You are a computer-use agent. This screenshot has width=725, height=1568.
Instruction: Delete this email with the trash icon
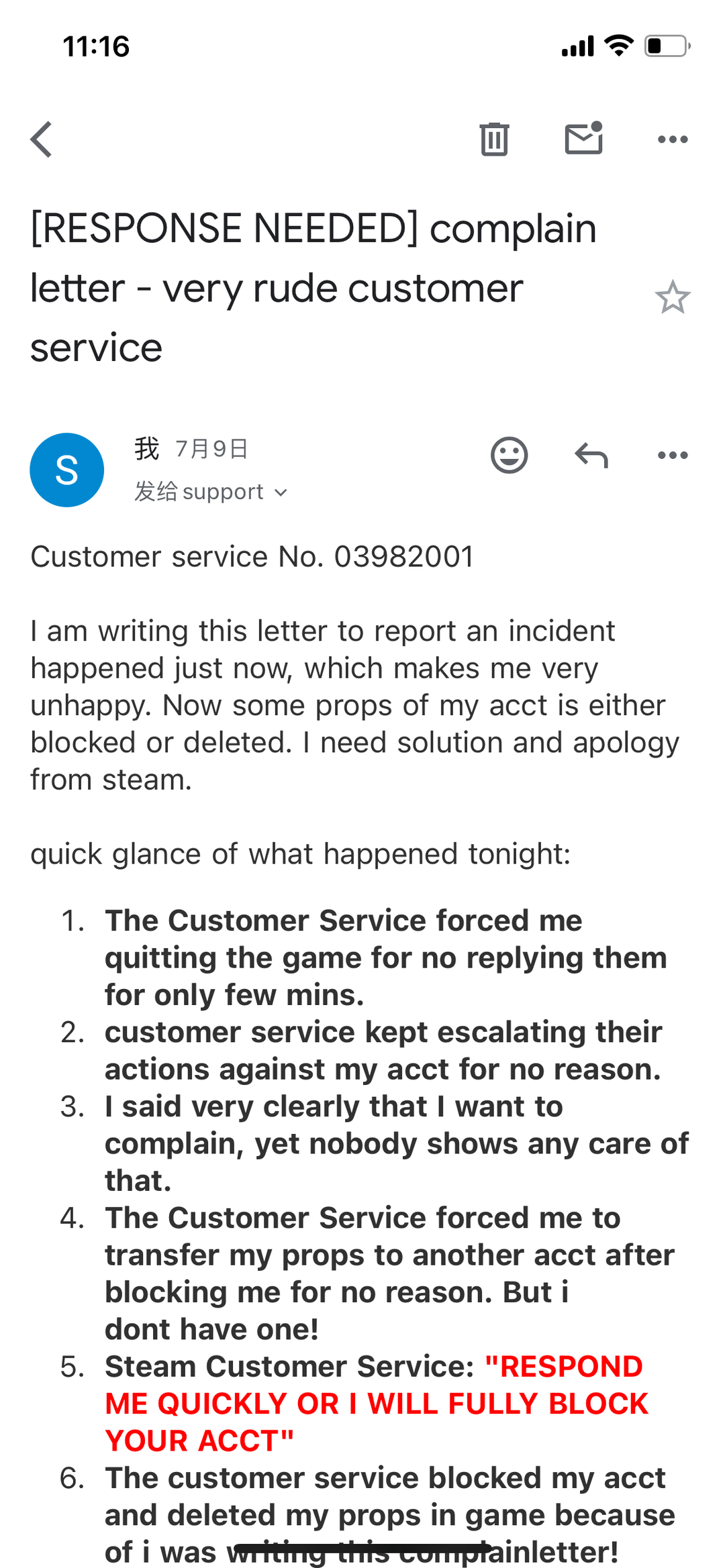(x=494, y=140)
